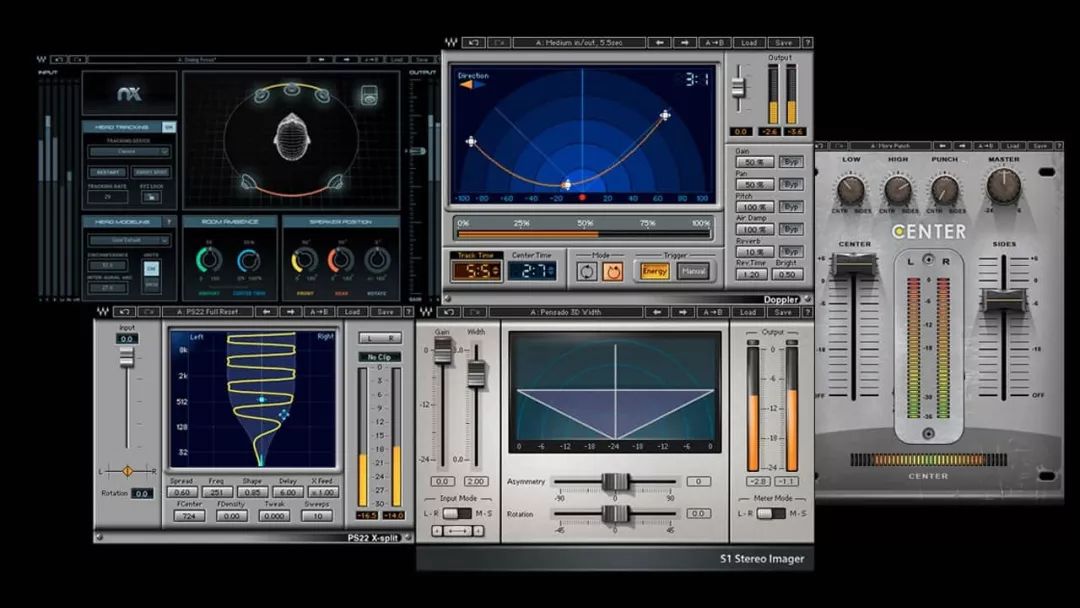Click the Energy trigger button in Doppler
The height and width of the screenshot is (608, 1080).
coord(655,271)
